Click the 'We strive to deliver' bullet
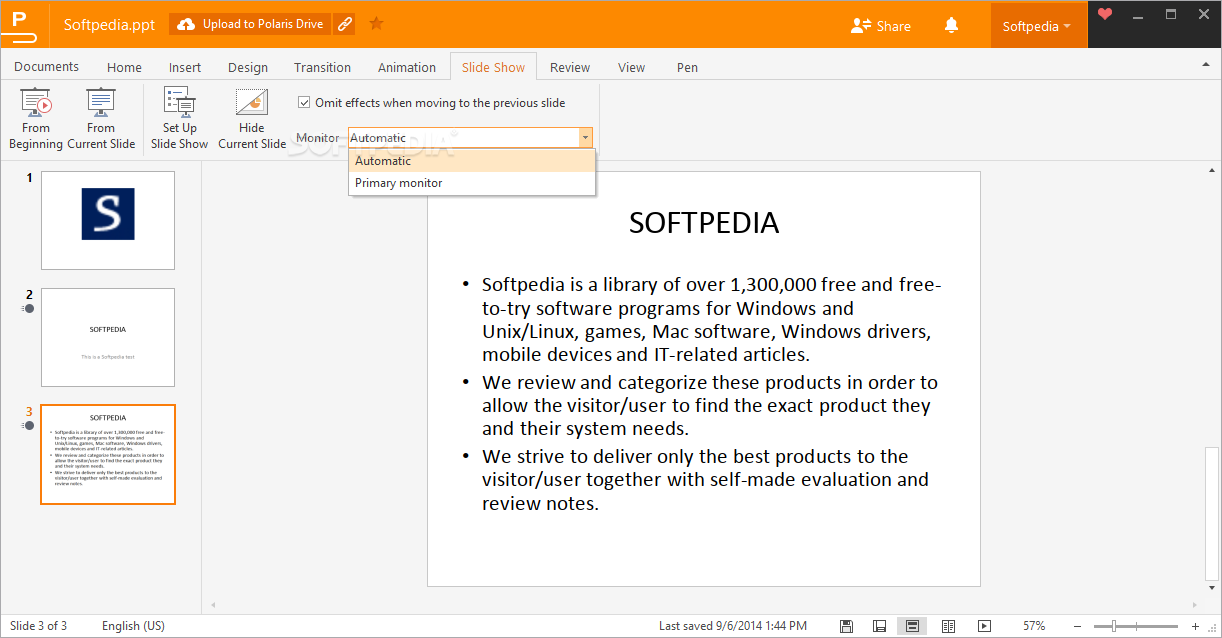The height and width of the screenshot is (638, 1222). [x=705, y=479]
